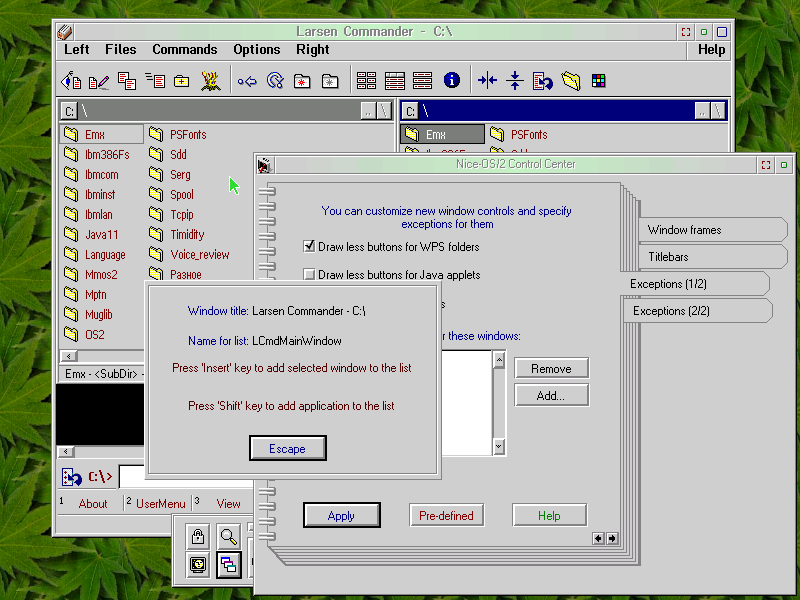Switch to the Window frames tab
Image resolution: width=800 pixels, height=600 pixels.
712,230
